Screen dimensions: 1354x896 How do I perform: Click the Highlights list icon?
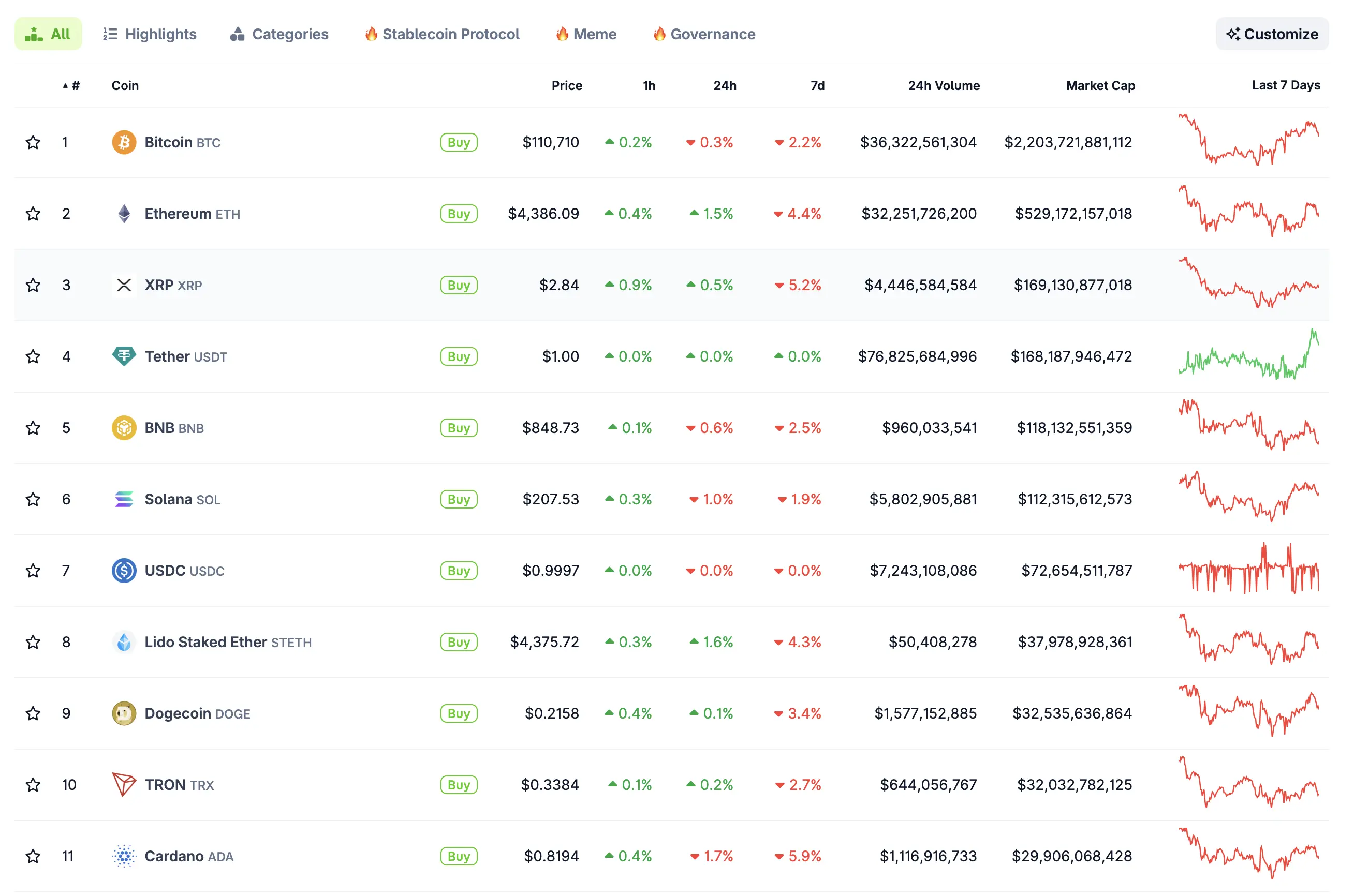110,34
